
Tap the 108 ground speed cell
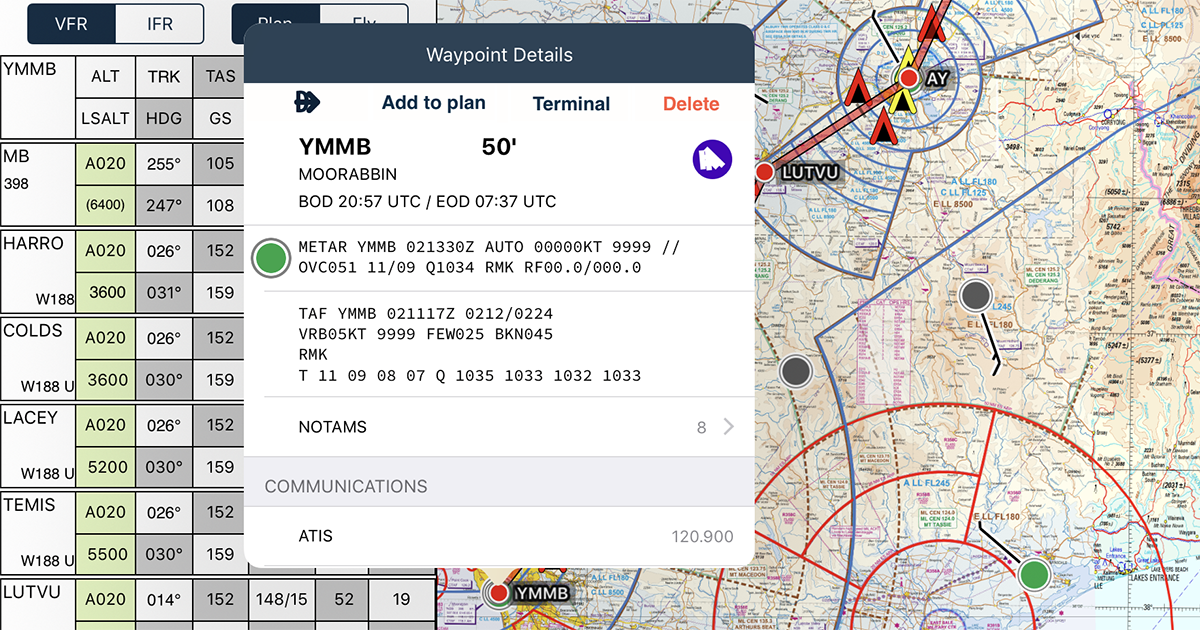coord(221,206)
